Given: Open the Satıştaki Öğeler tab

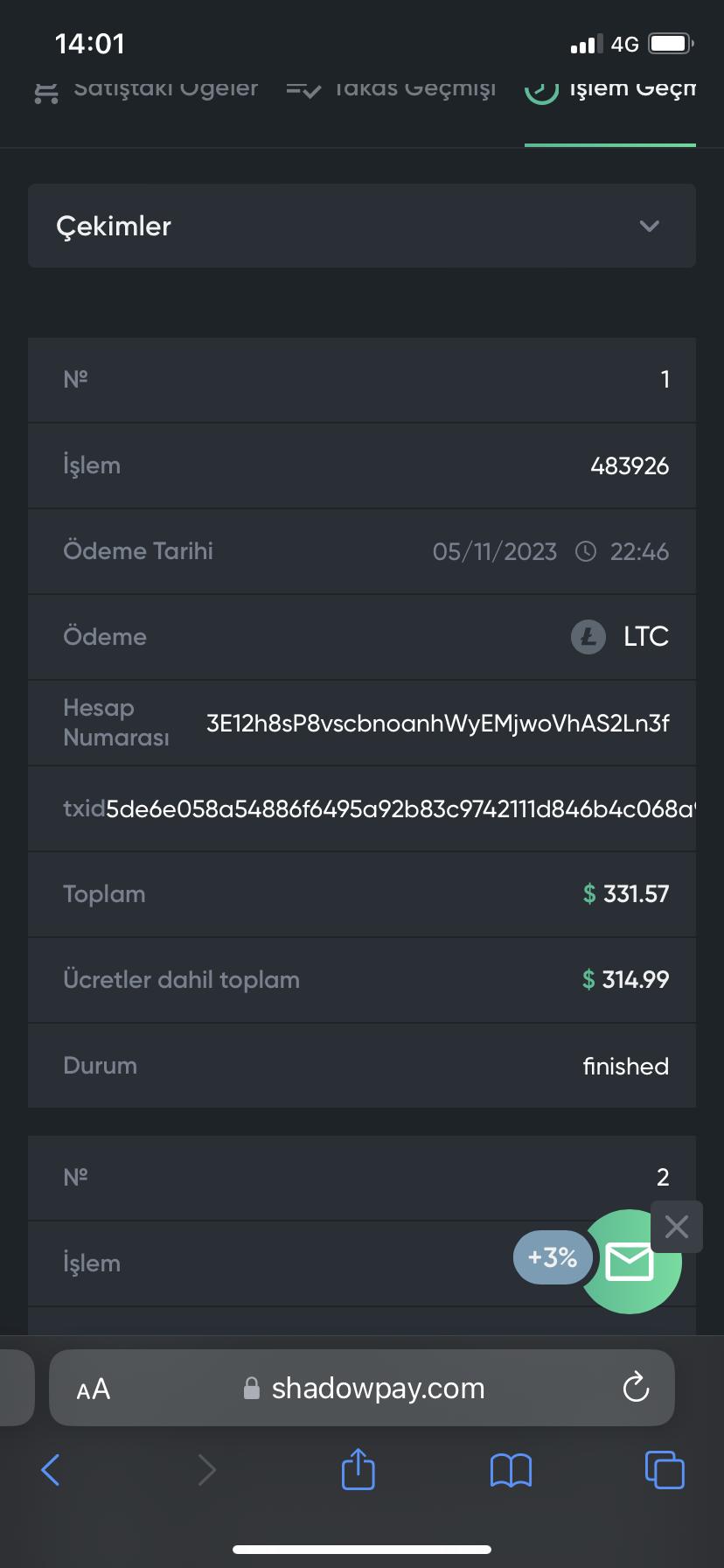Looking at the screenshot, I should click(x=147, y=89).
